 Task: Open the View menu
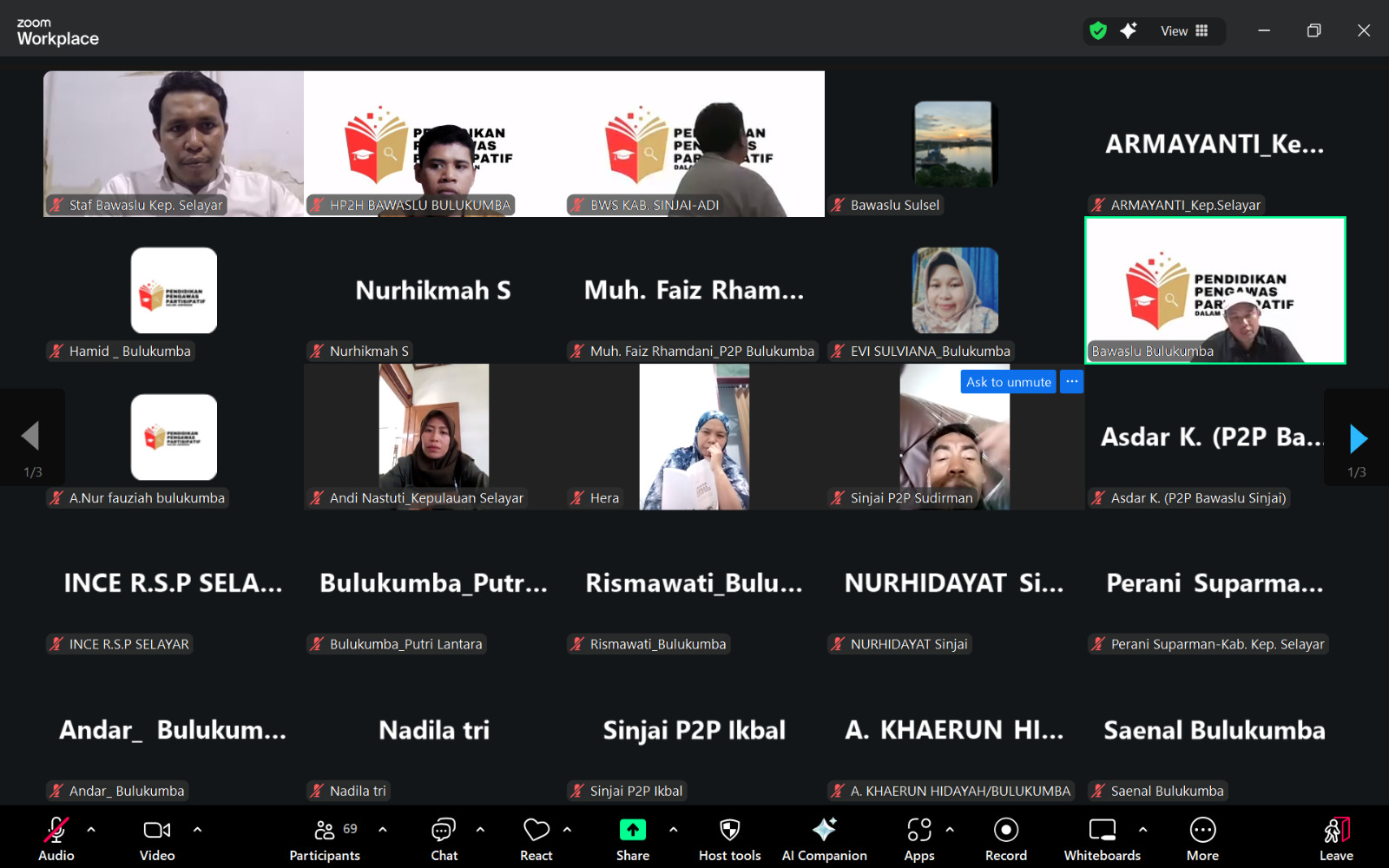(x=1175, y=30)
